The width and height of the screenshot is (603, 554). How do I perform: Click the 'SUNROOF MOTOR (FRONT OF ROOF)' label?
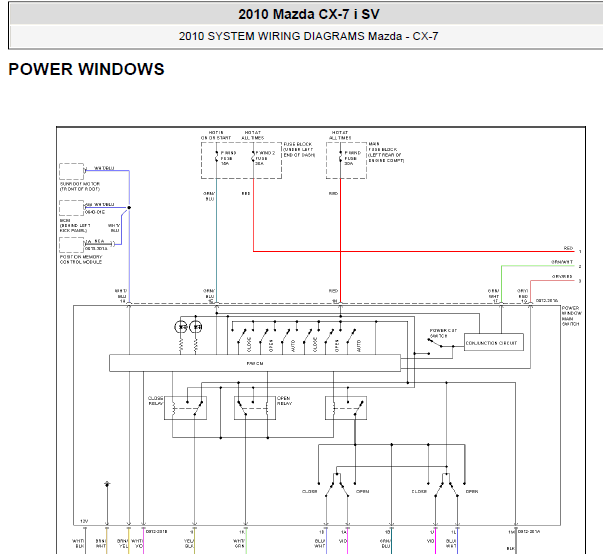coord(80,186)
